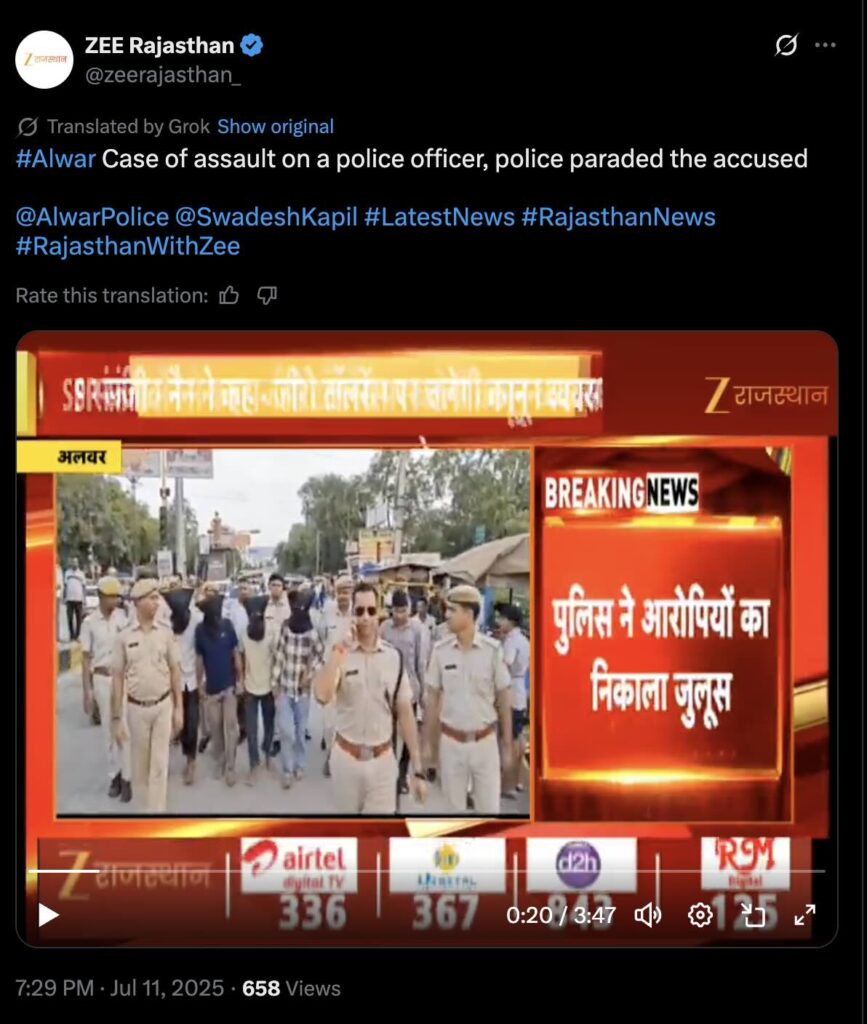This screenshot has width=867, height=1024.
Task: Open #RajasthanWithZee hashtag
Action: pyautogui.click(x=128, y=246)
